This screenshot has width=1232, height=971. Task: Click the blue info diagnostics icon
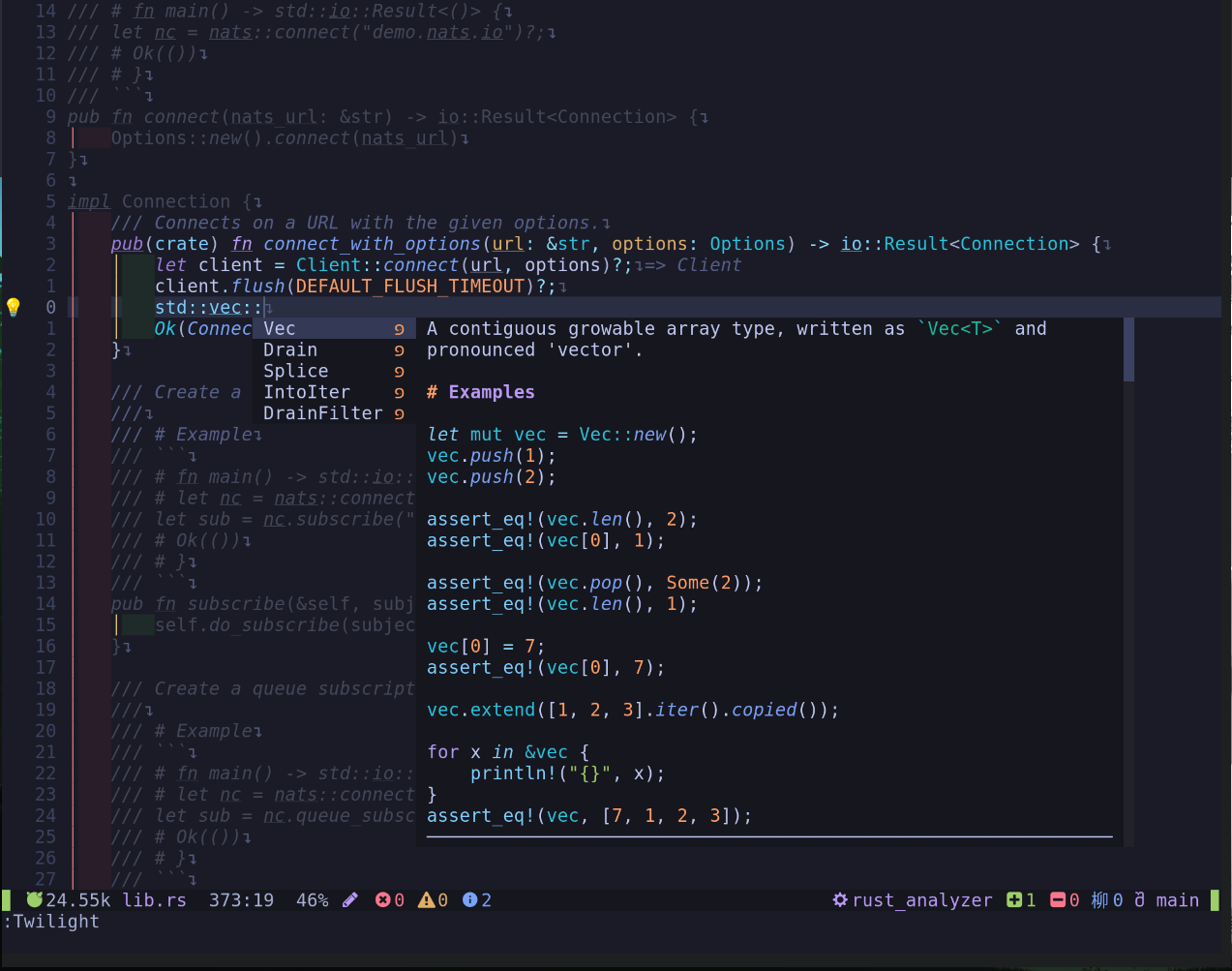[469, 900]
